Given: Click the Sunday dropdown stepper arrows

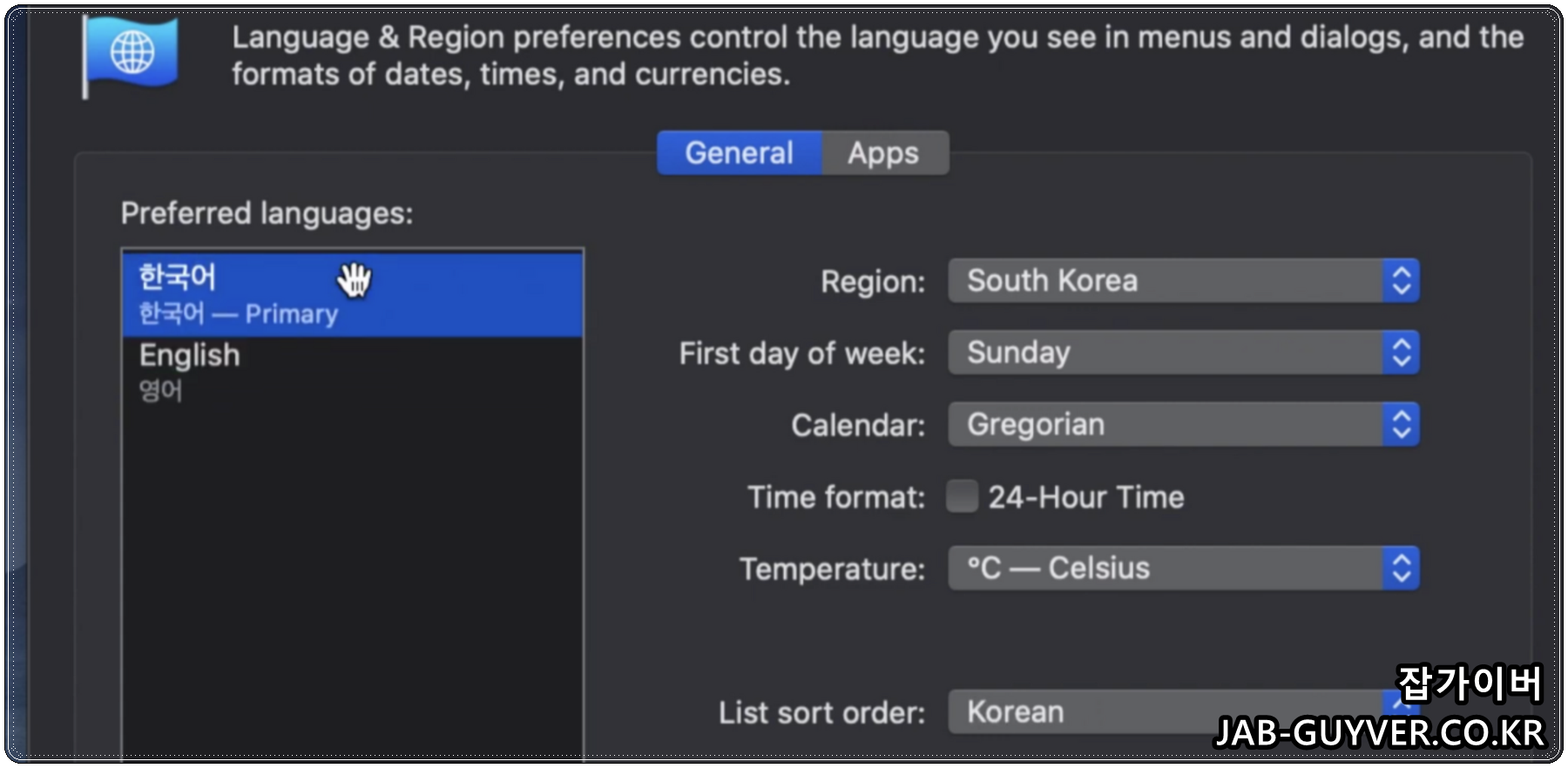Looking at the screenshot, I should pyautogui.click(x=1402, y=353).
